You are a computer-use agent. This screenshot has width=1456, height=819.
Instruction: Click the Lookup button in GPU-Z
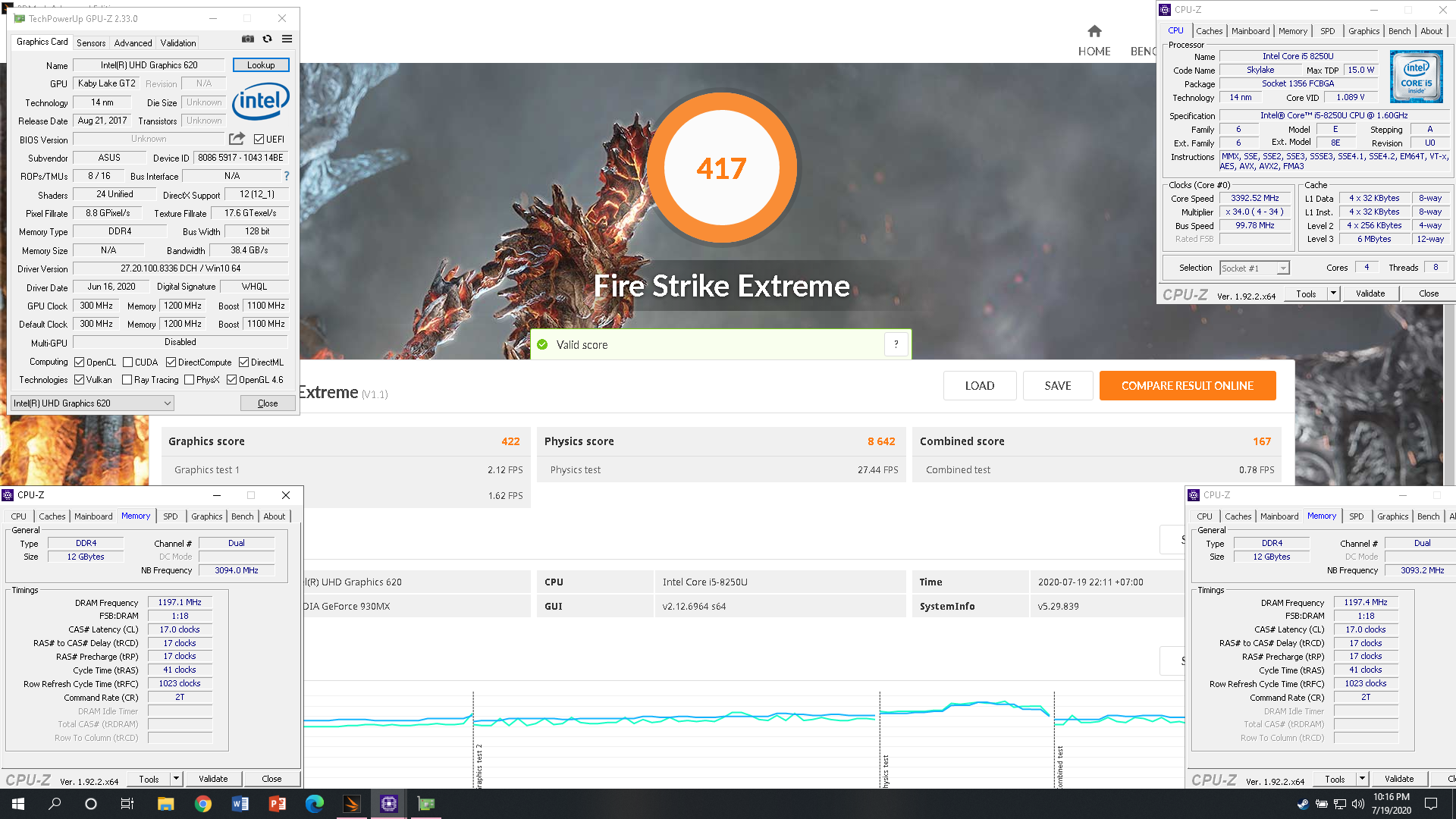(x=261, y=65)
